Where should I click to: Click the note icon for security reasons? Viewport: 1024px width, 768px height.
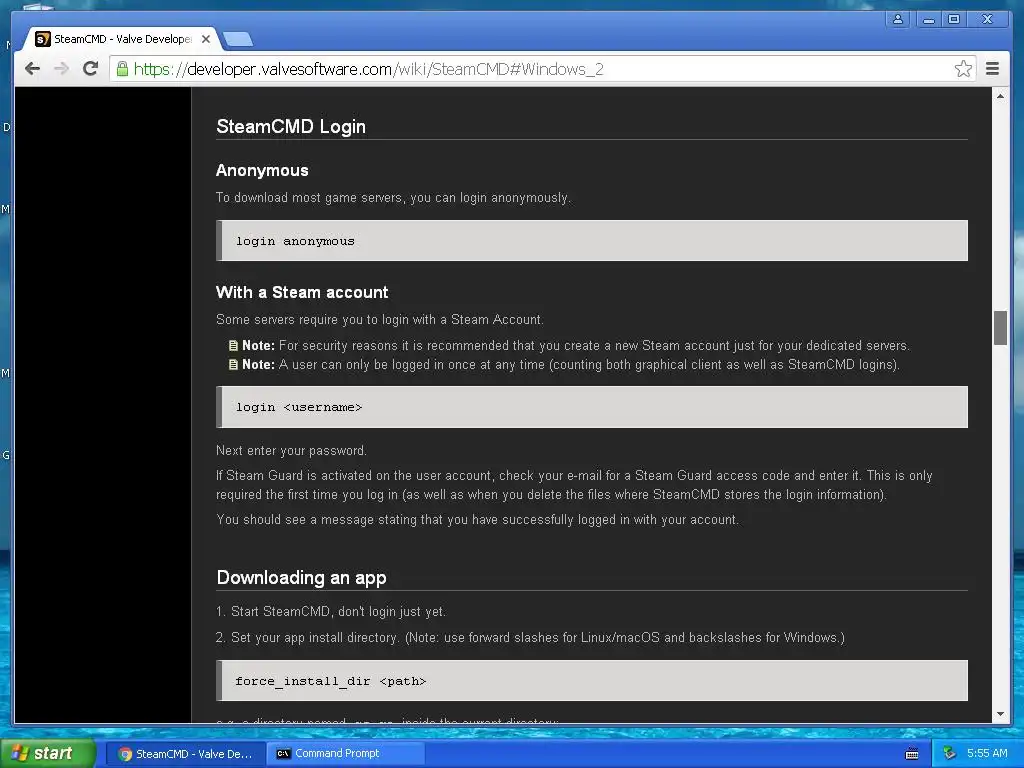point(233,345)
